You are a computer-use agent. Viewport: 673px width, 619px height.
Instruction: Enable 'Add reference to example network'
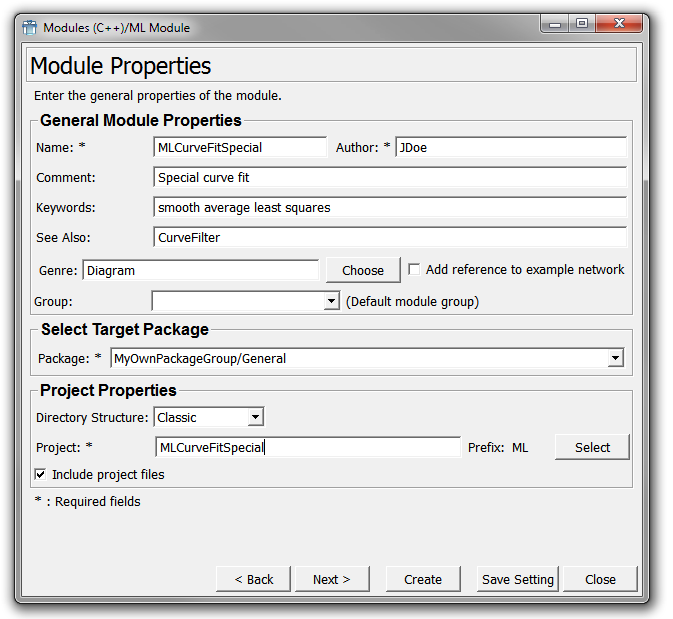coord(414,270)
